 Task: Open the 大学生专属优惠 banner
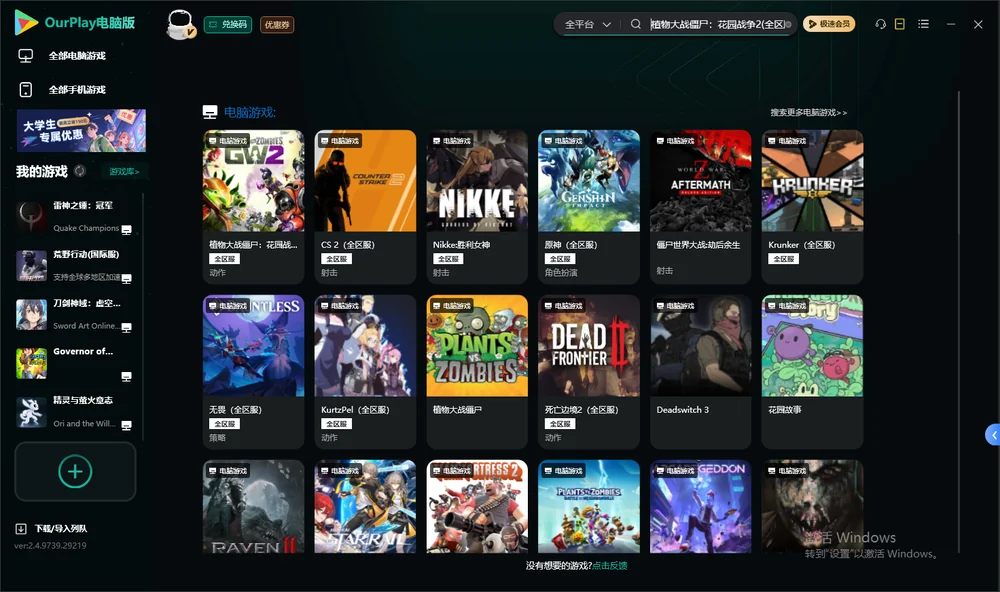click(81, 131)
